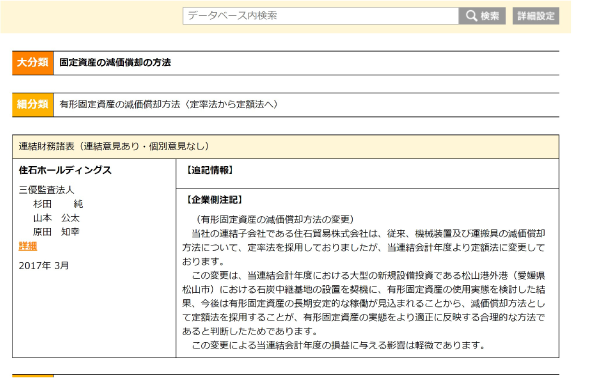Open 詳細設定 advanced settings
The image size is (600, 378).
pos(536,16)
